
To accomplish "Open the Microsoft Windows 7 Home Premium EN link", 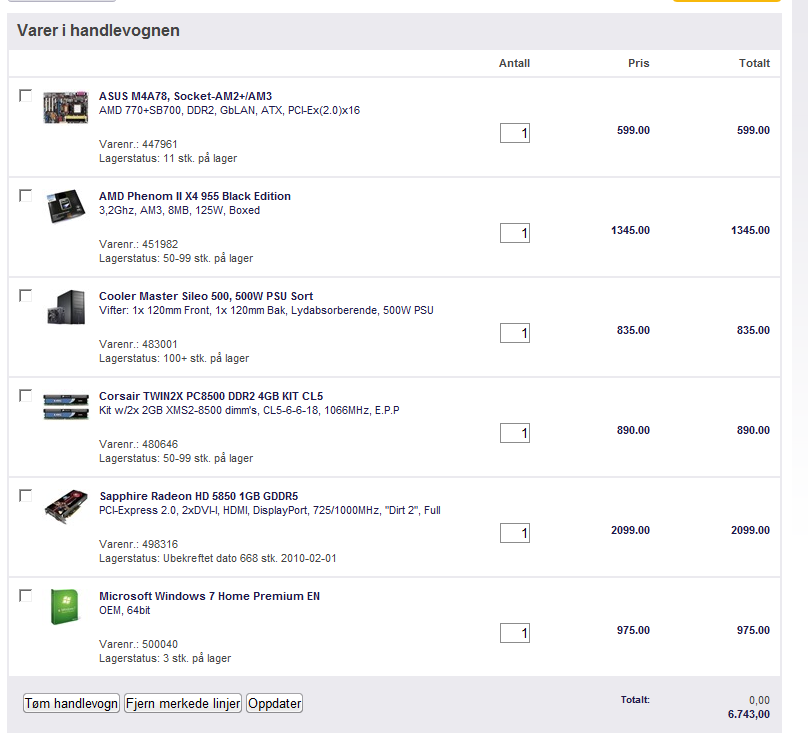I will point(209,596).
